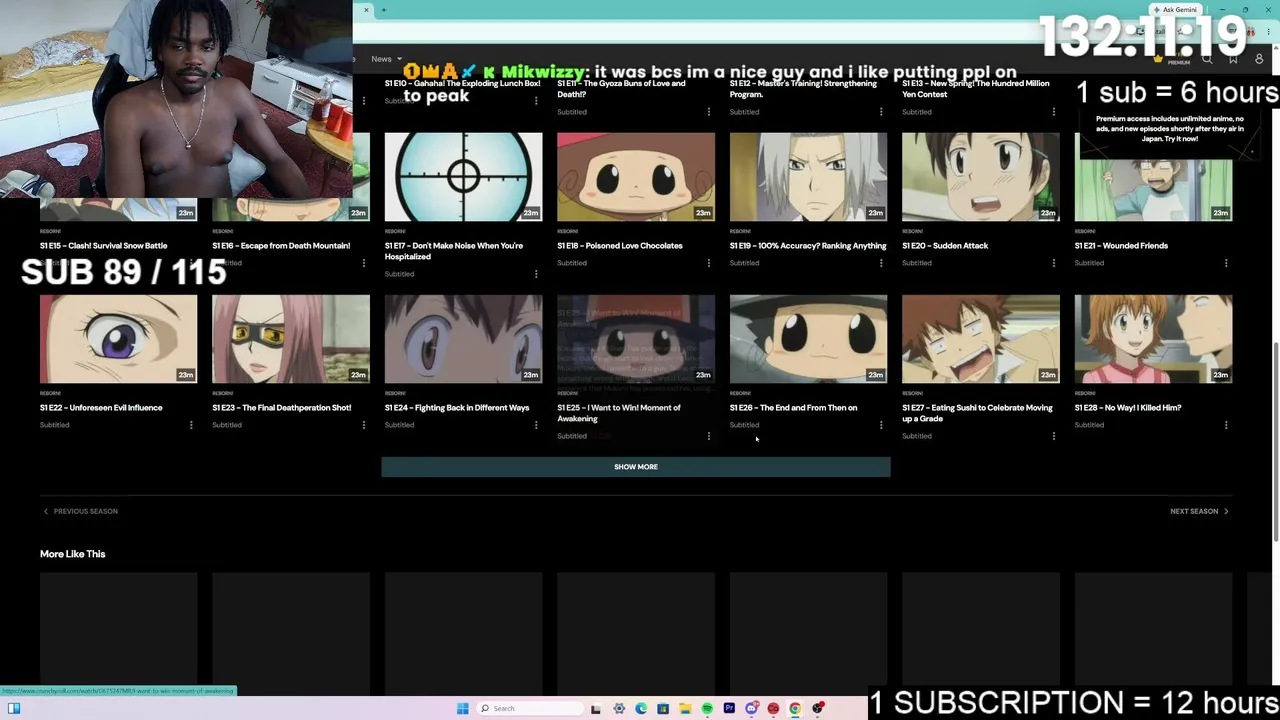Switch to Premiere Pro on the taskbar
Image resolution: width=1280 pixels, height=720 pixels.
(729, 708)
